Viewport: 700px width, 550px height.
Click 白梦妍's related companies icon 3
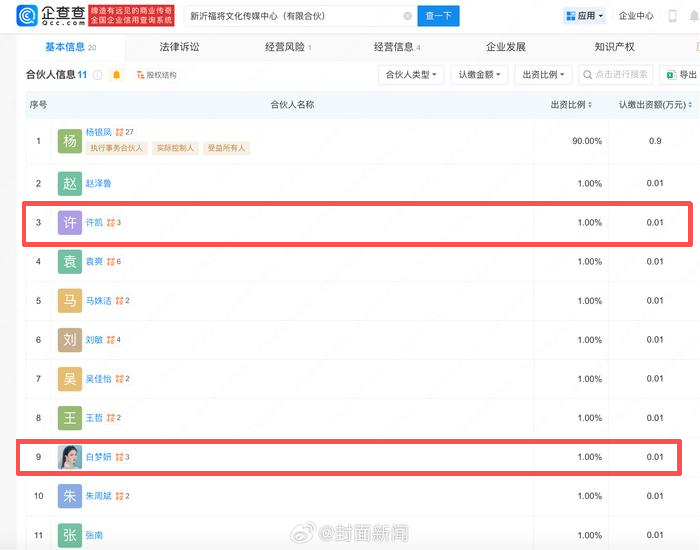[122, 457]
